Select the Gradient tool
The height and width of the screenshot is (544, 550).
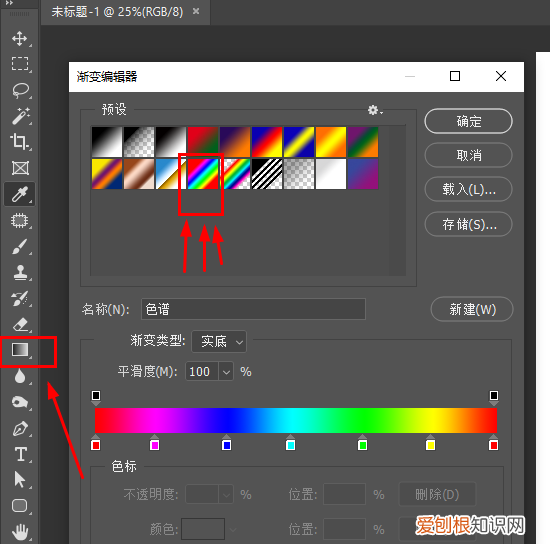(20, 350)
